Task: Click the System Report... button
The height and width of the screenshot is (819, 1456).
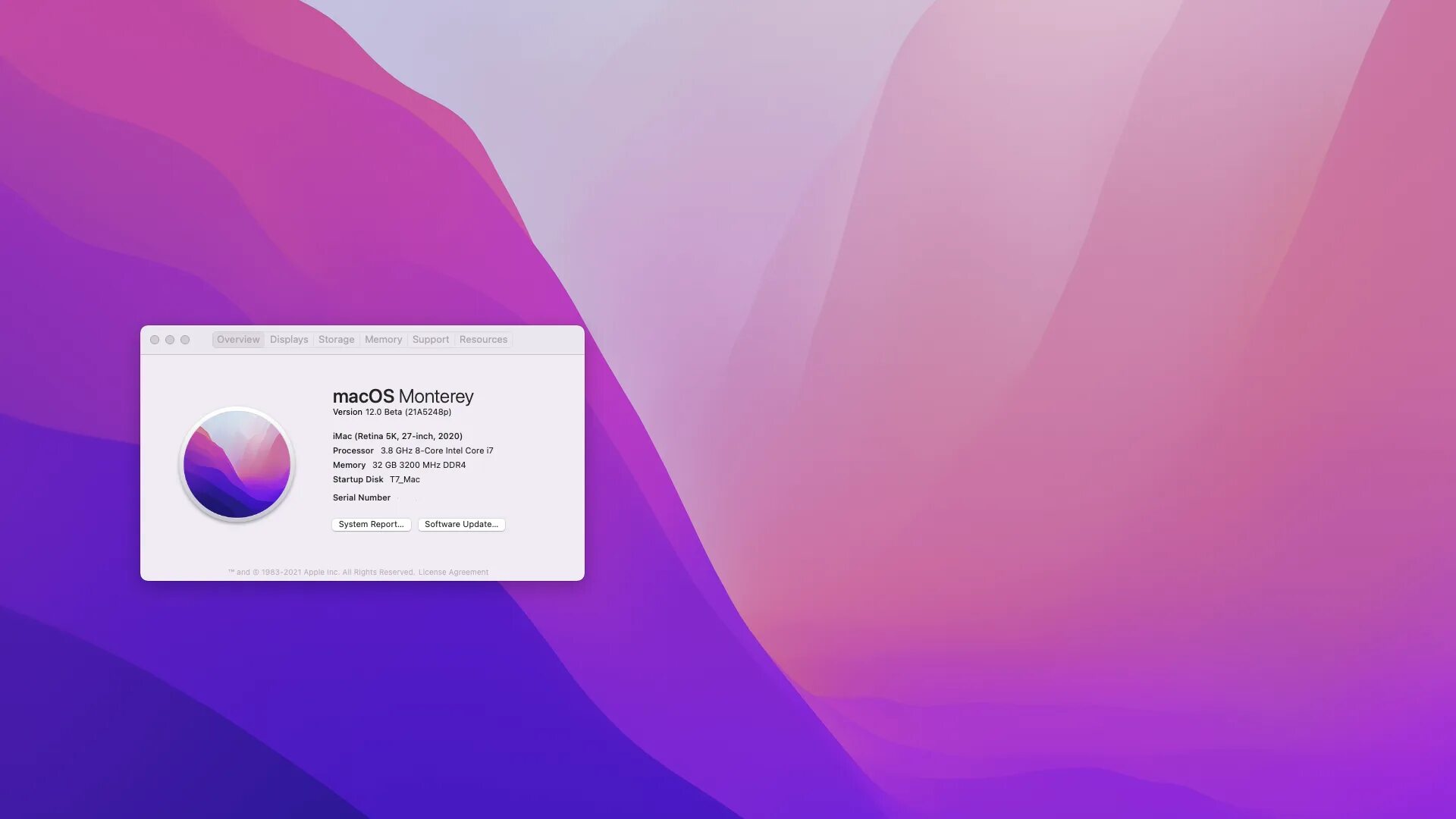Action: coord(371,524)
